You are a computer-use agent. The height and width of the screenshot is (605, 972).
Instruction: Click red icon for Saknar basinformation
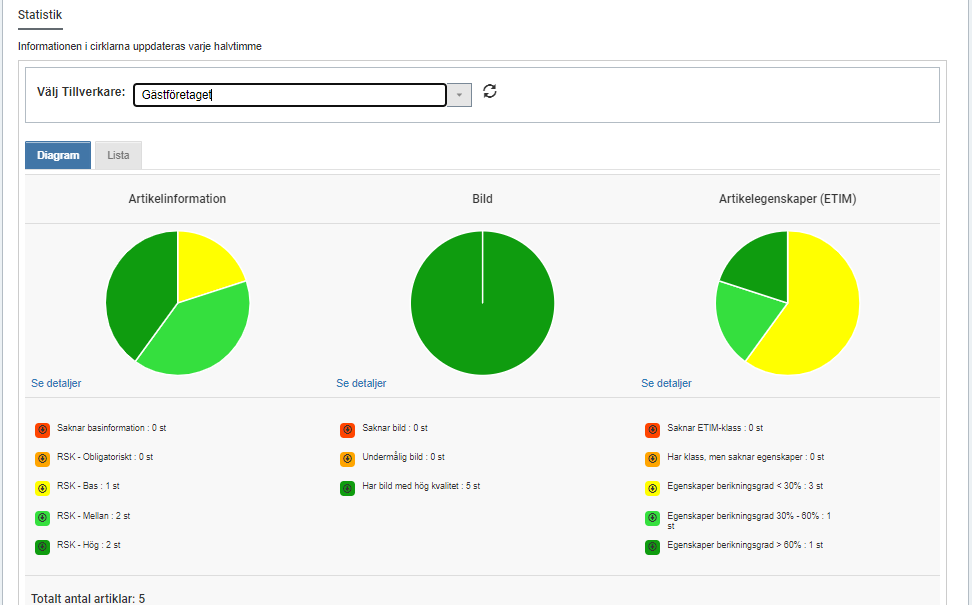(42, 430)
